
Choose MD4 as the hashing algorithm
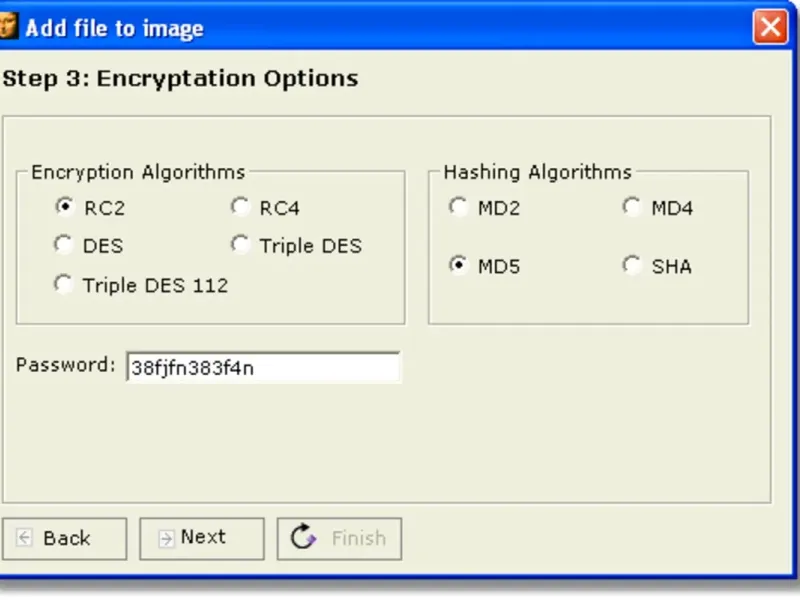coord(632,207)
